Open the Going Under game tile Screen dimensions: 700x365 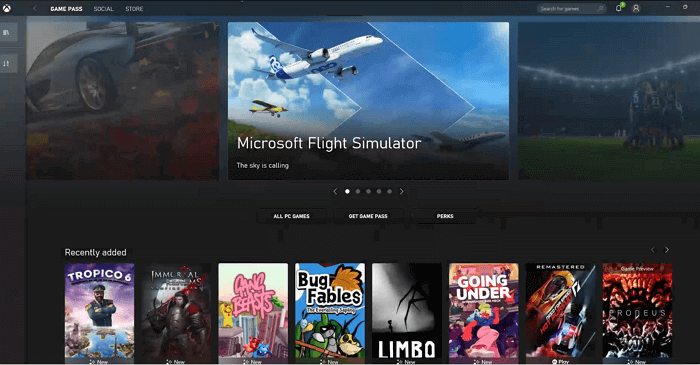point(483,312)
